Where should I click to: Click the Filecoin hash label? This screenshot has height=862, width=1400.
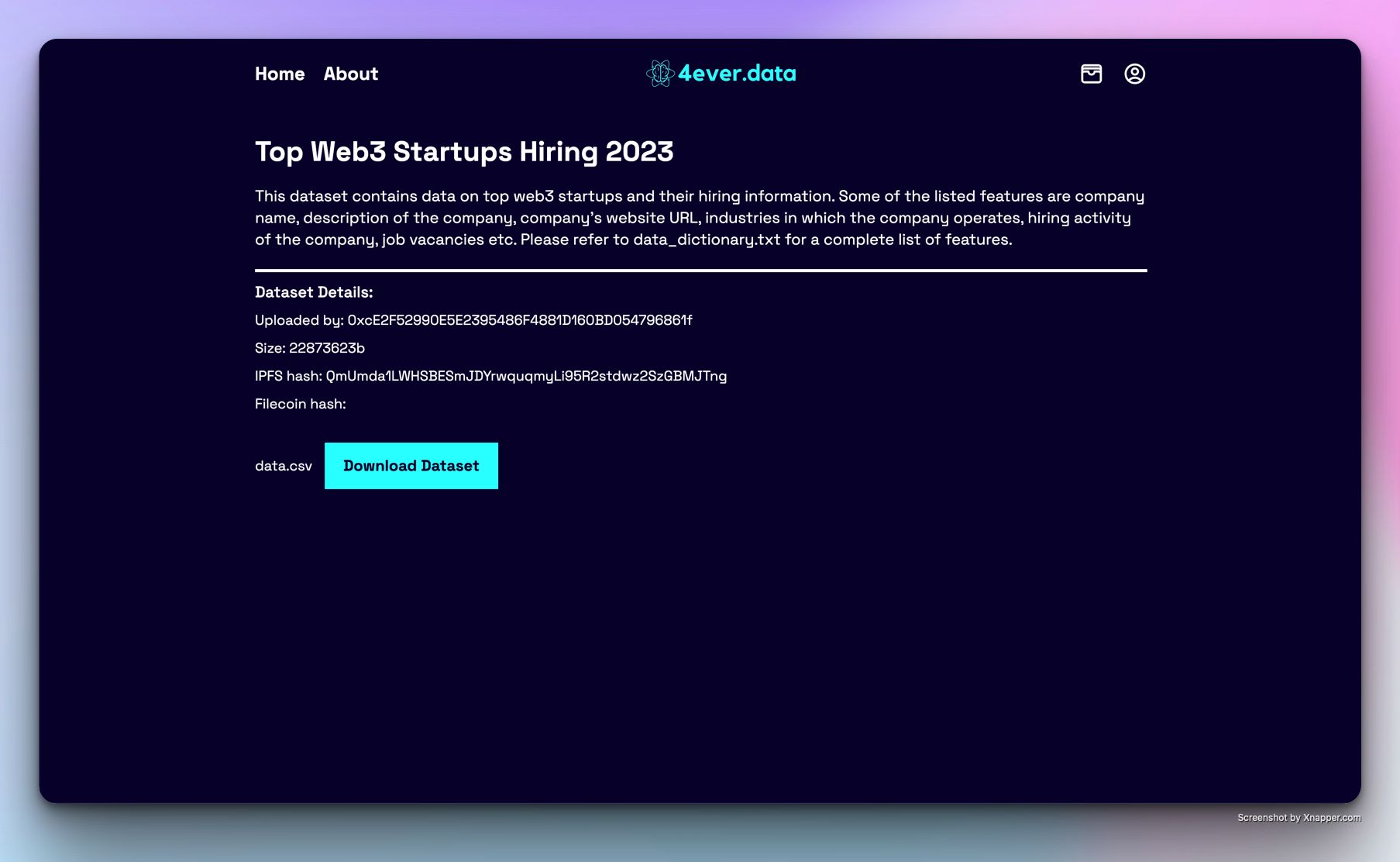[x=301, y=404]
